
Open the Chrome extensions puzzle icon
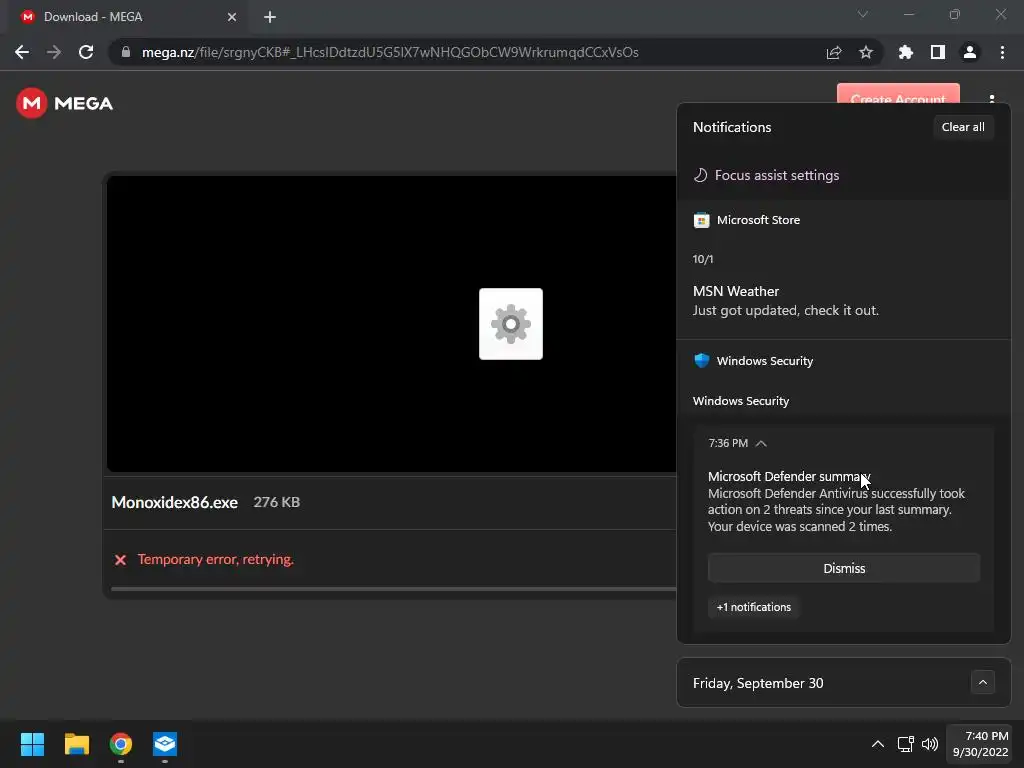[x=906, y=52]
